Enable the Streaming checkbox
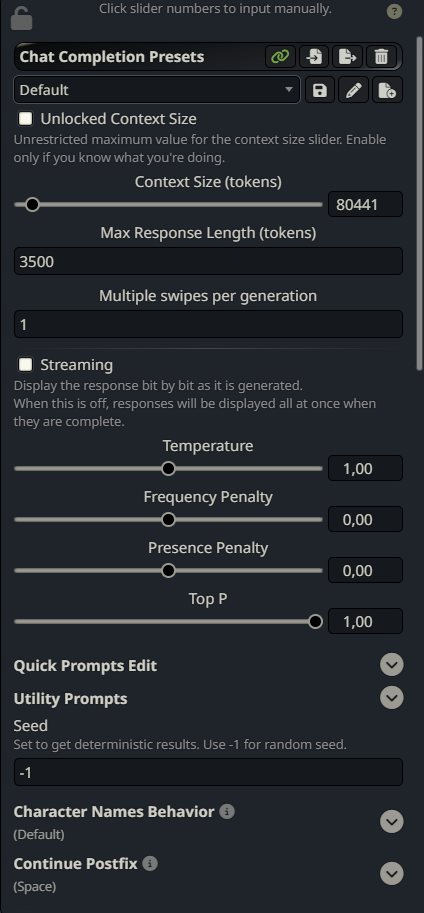This screenshot has width=424, height=913. (26, 365)
